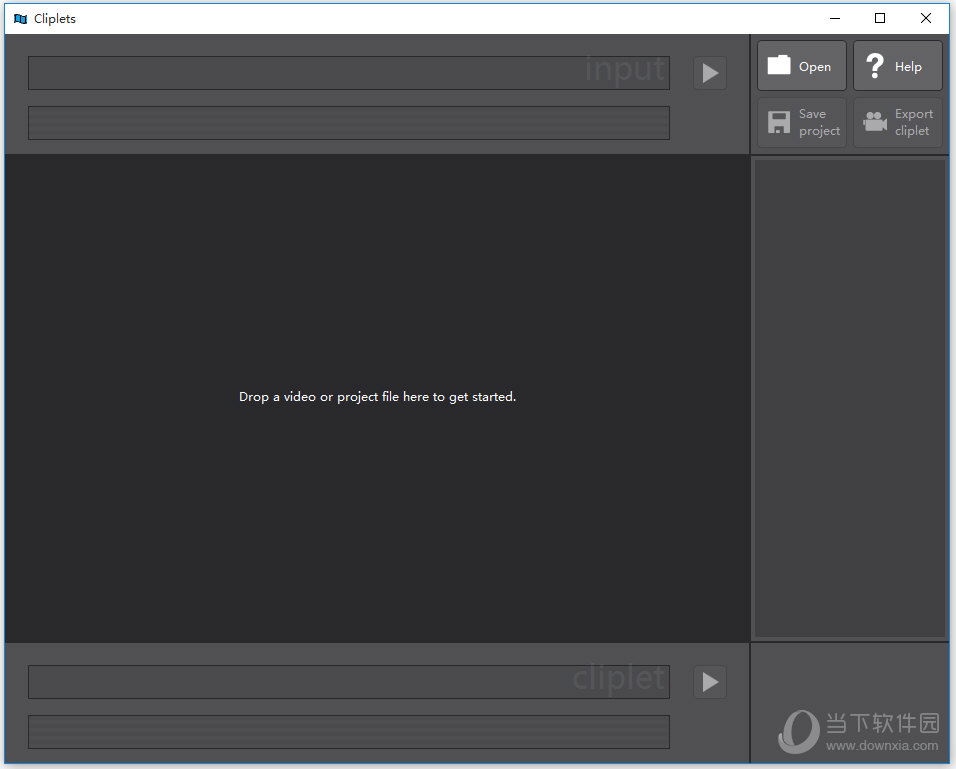Play the cliplet output

(x=710, y=682)
